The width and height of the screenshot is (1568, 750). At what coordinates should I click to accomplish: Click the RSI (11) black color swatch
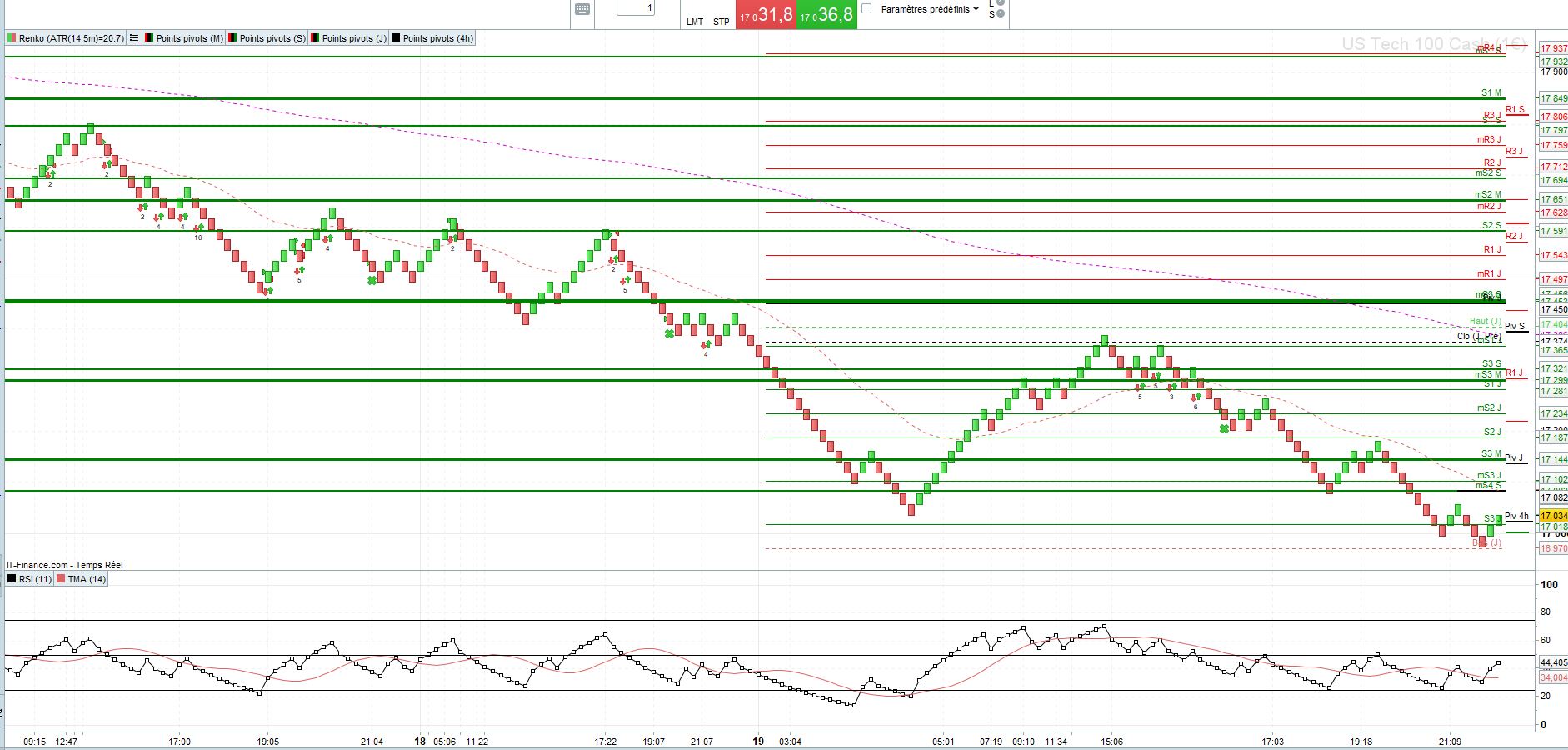tap(12, 579)
